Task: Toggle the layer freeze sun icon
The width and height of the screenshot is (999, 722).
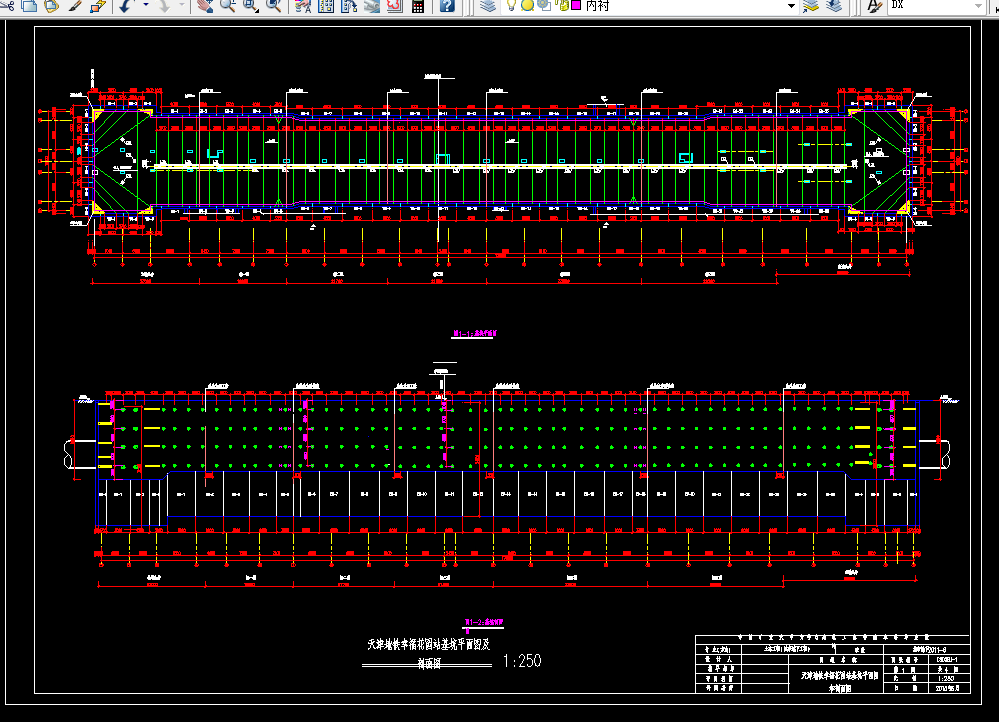Action: pyautogui.click(x=528, y=6)
